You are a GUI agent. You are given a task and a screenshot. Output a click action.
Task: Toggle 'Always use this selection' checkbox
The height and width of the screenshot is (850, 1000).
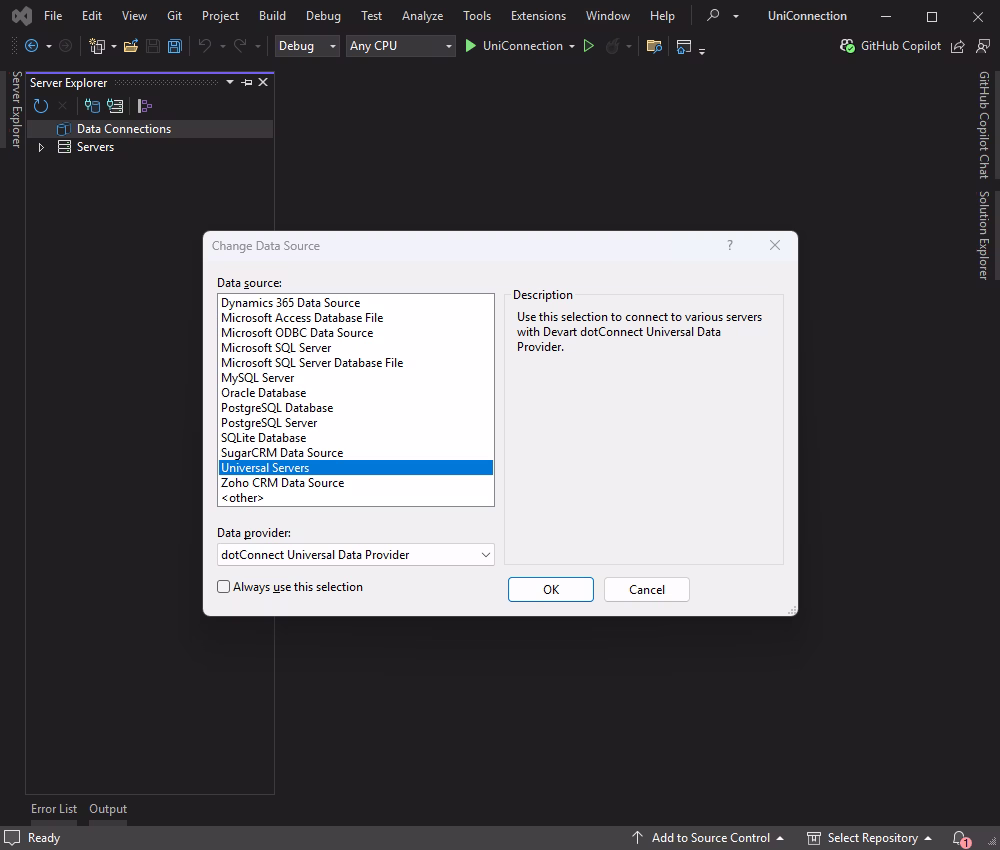click(x=223, y=587)
